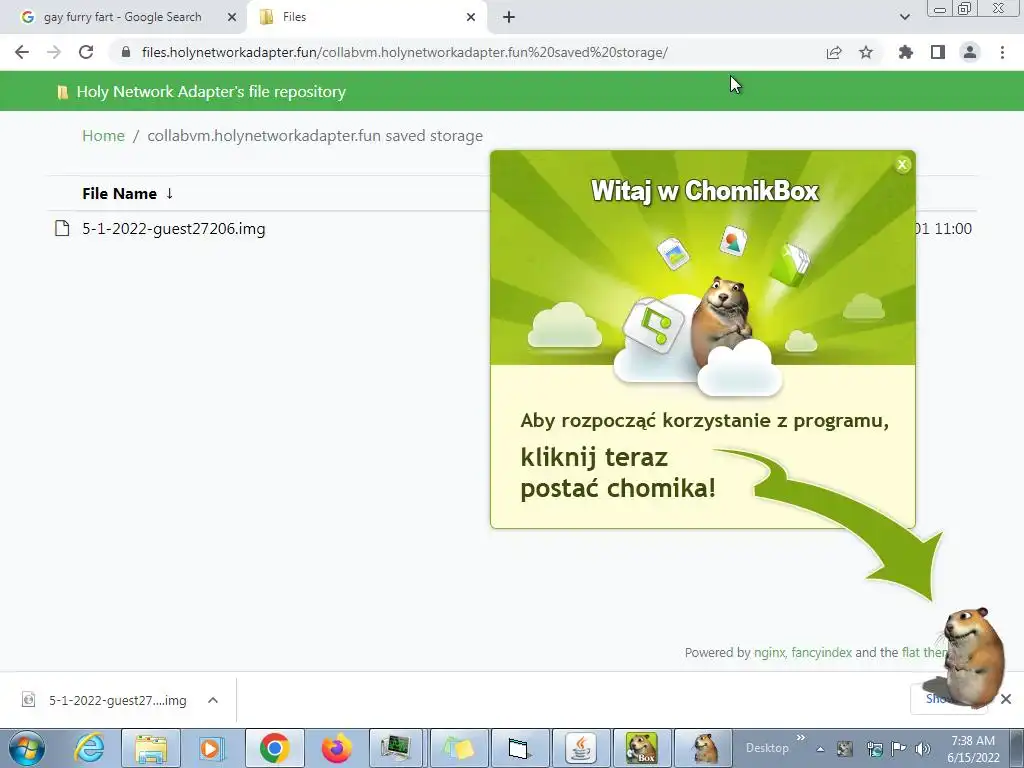Screen dimensions: 1024x768
Task: Open the ChomikBox taskbar icon
Action: (641, 748)
